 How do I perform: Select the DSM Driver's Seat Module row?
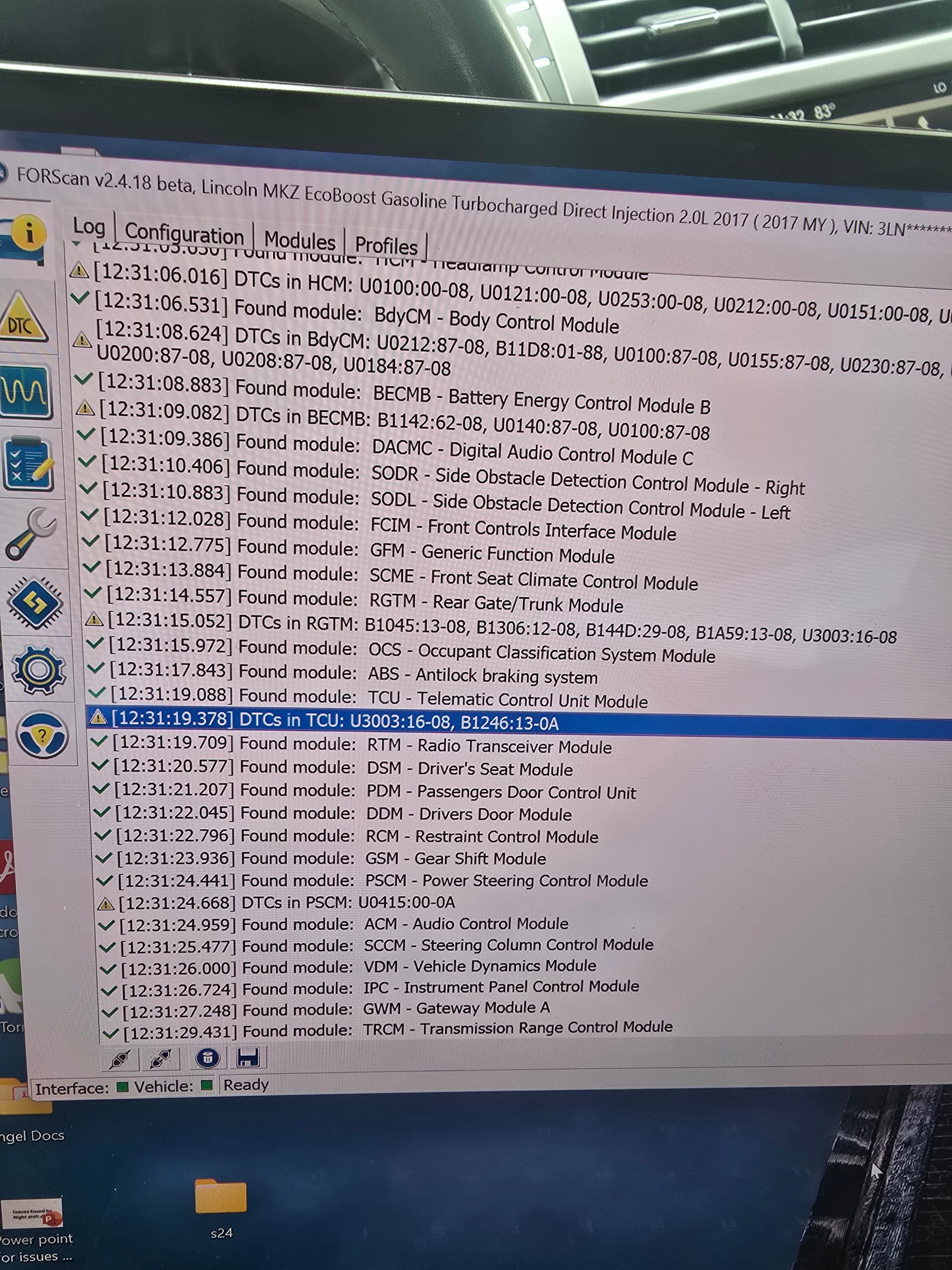click(x=332, y=767)
